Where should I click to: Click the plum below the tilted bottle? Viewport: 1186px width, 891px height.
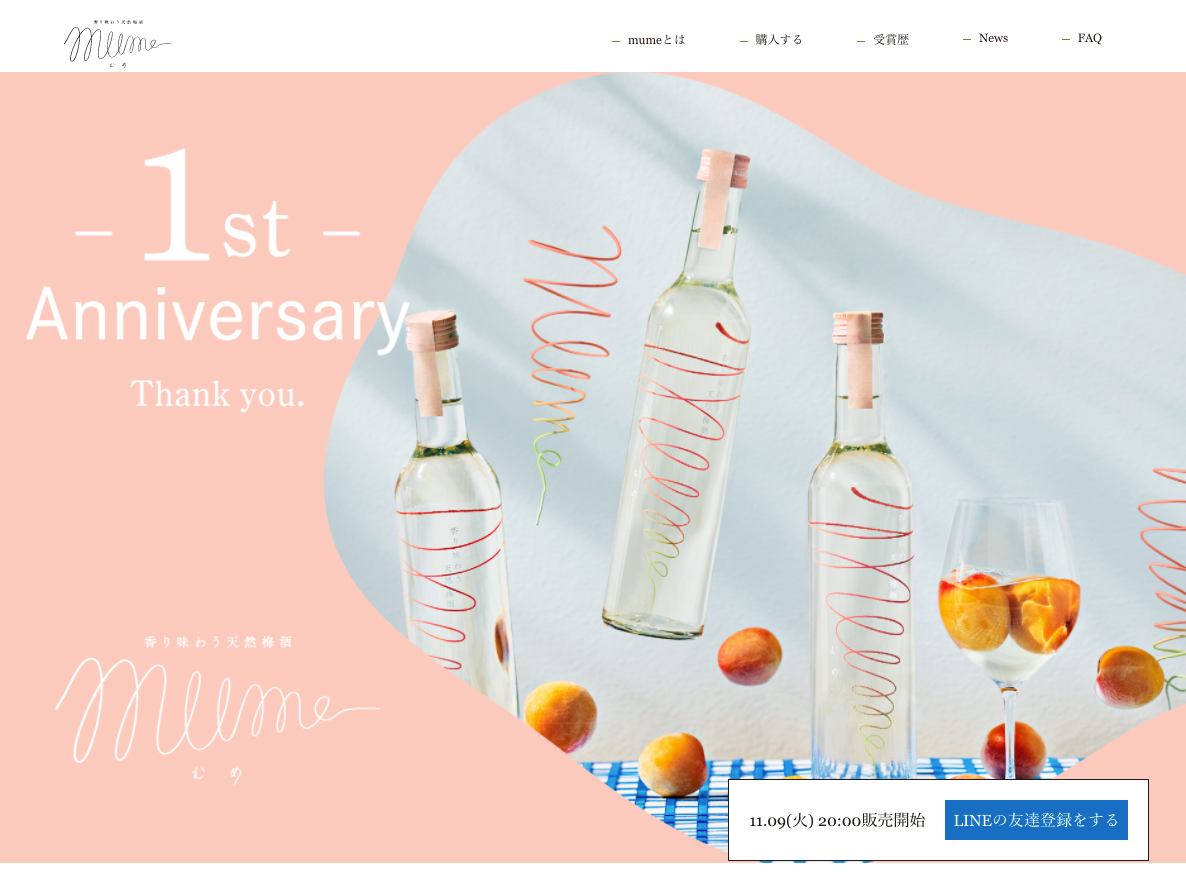(x=749, y=656)
